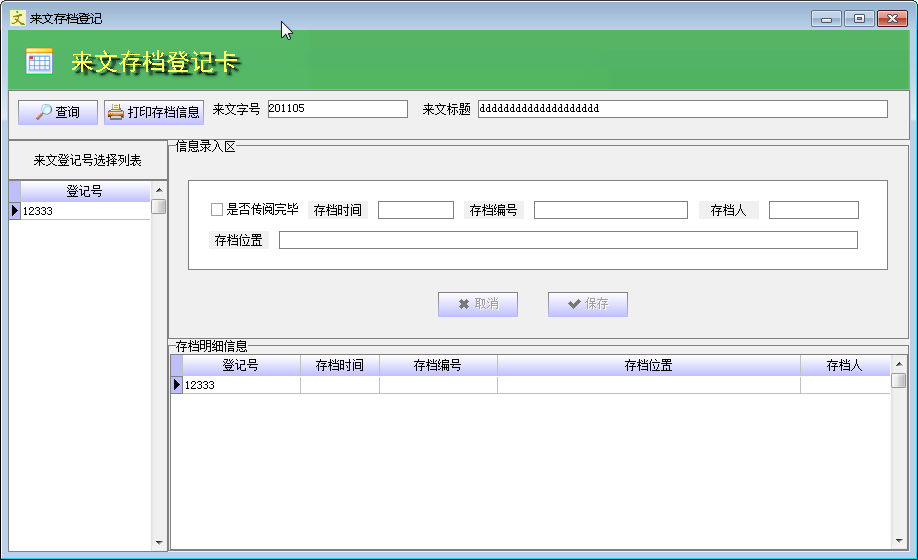Click the X icon on 取消 button
Screen dimensions: 918x560
[x=464, y=304]
